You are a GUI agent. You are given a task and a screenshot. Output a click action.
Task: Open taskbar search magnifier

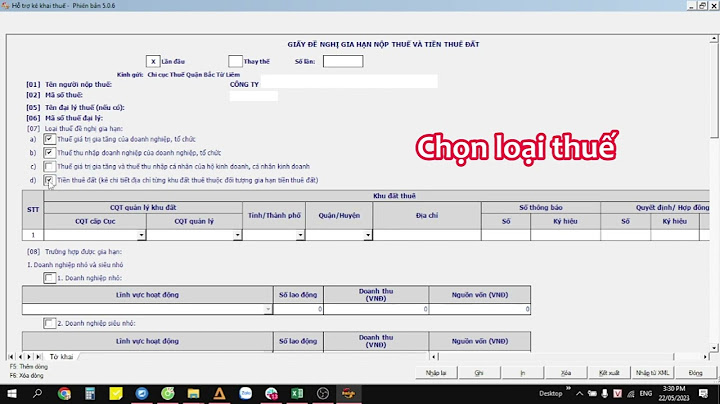[37, 393]
